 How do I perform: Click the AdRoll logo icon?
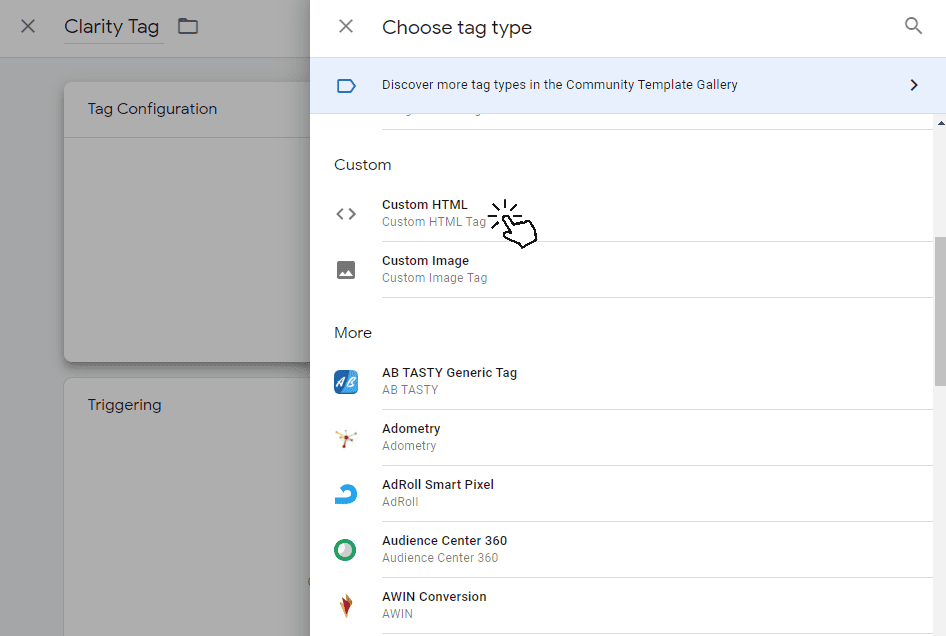[x=346, y=494]
